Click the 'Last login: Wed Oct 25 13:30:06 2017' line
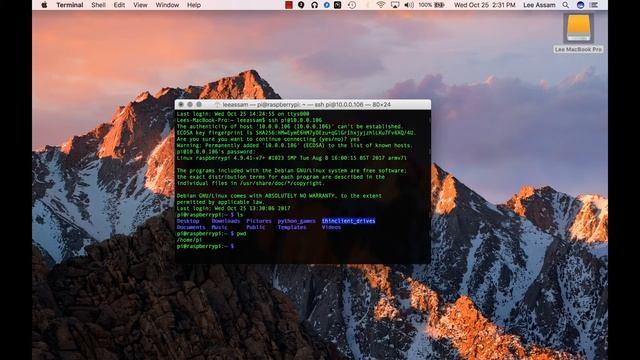The width and height of the screenshot is (640, 360). [x=233, y=208]
